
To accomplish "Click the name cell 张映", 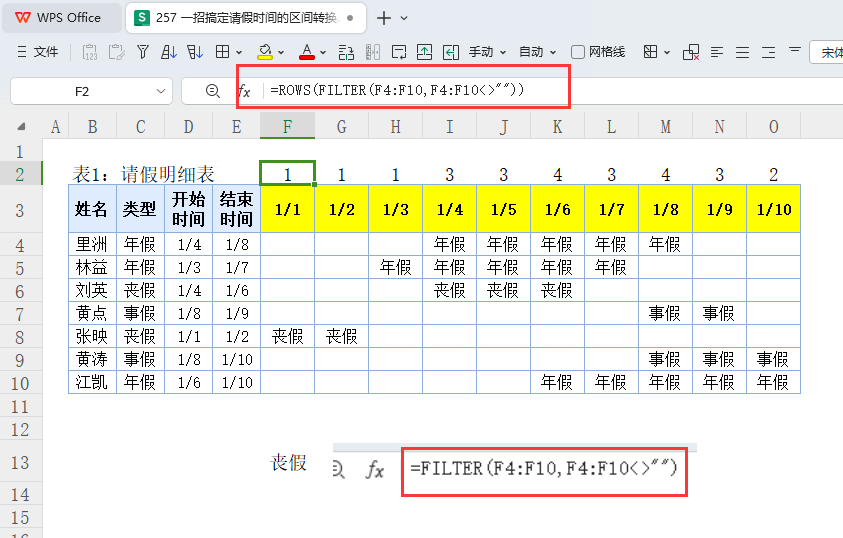I will point(92,336).
